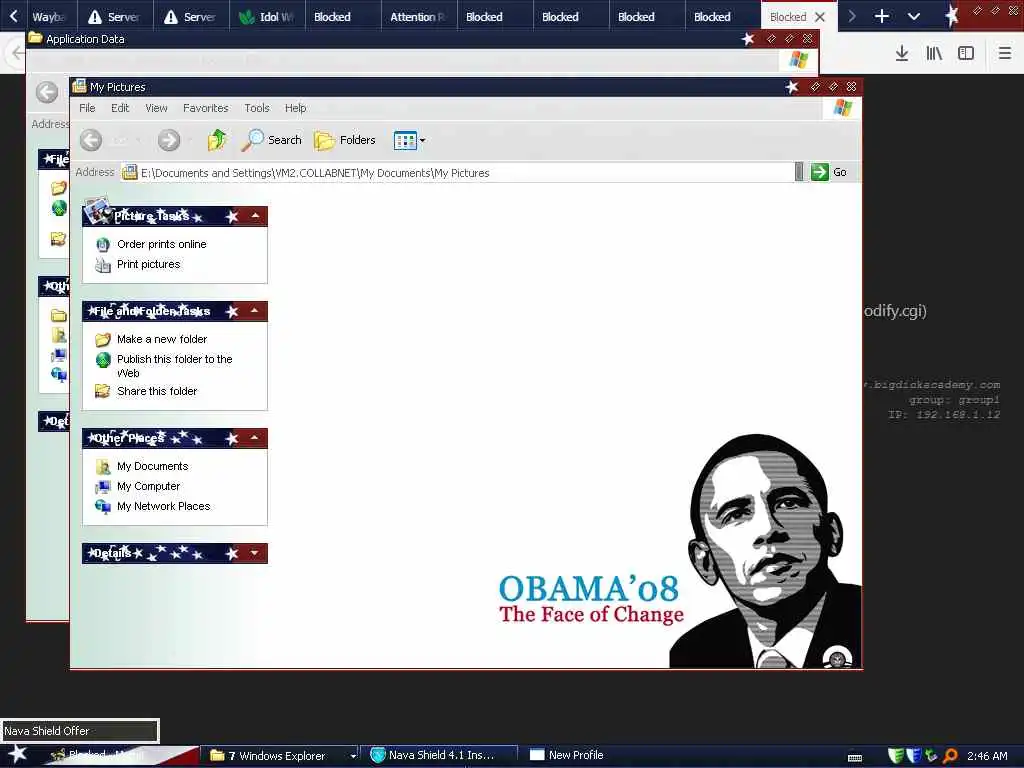Open the list-all-tabs dropdown in Firefox

(914, 16)
